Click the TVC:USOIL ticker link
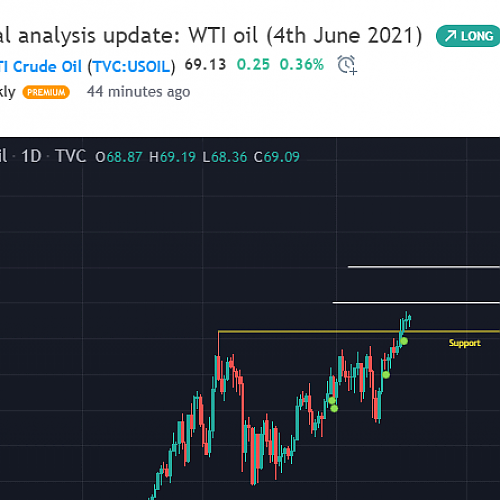 (131, 67)
